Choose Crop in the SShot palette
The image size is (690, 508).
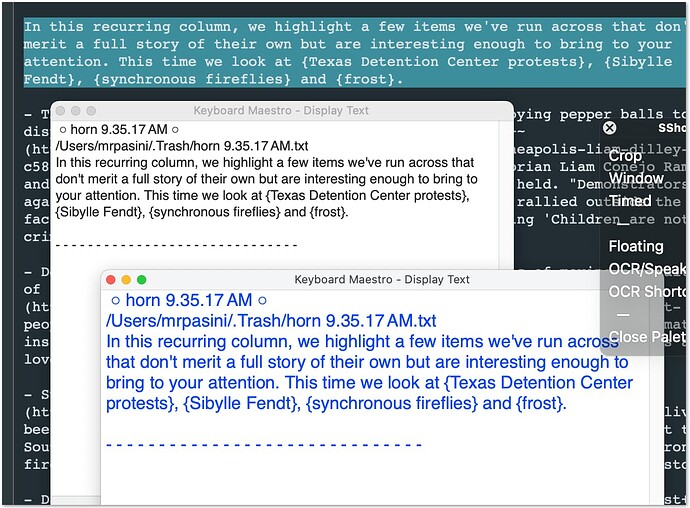626,155
